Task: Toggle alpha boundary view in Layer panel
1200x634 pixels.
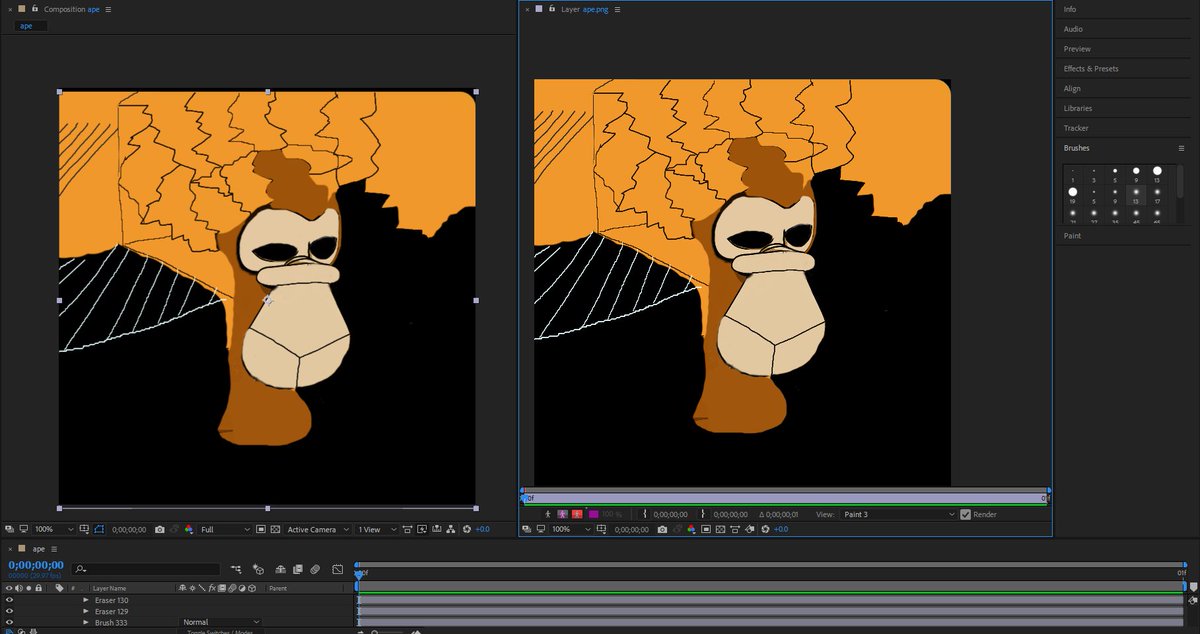Action: [562, 514]
